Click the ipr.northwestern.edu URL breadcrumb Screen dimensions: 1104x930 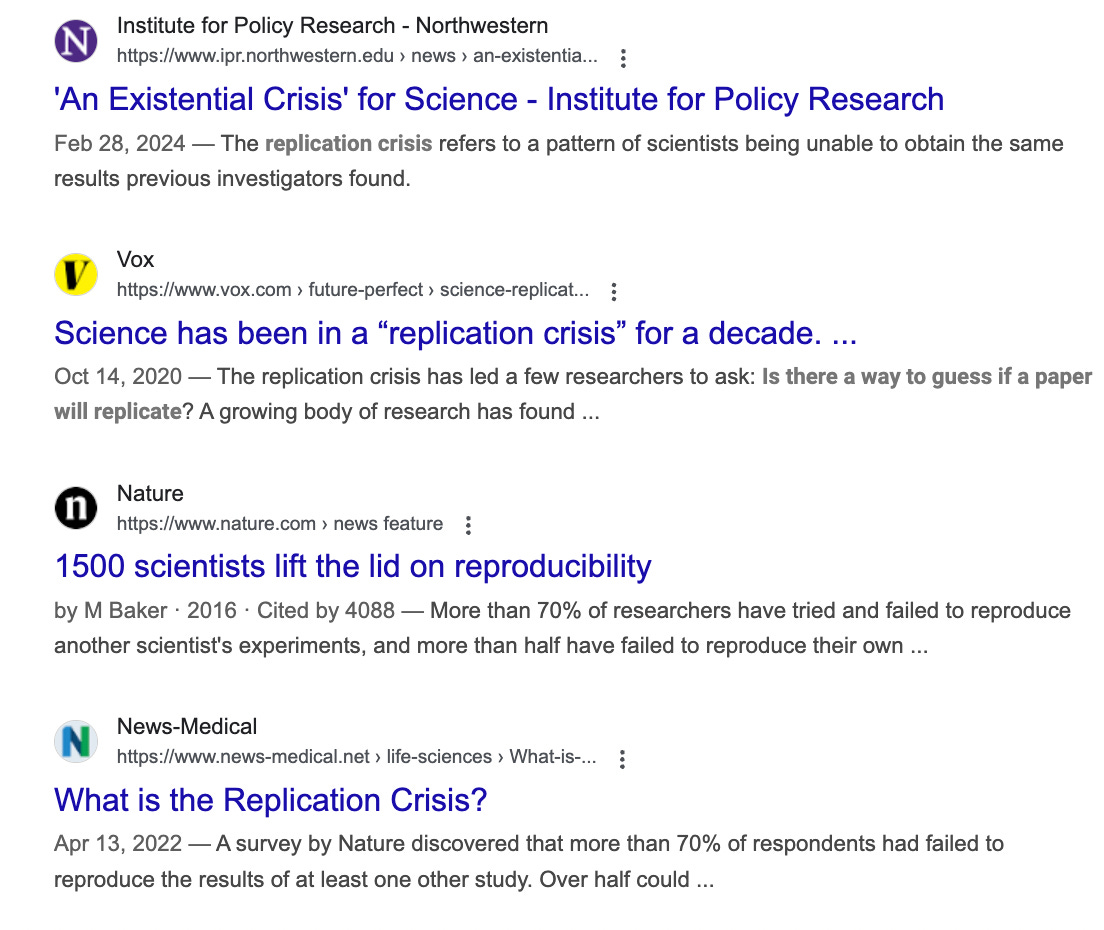point(357,56)
